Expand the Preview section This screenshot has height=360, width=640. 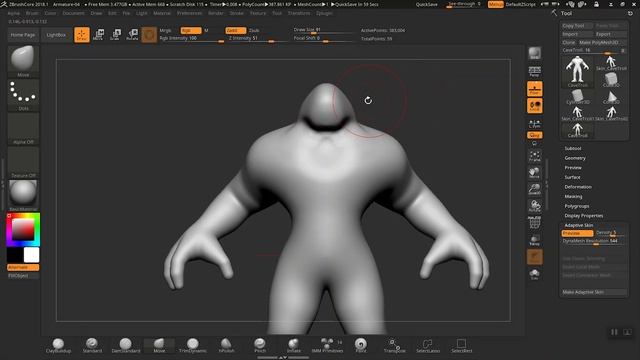click(573, 168)
